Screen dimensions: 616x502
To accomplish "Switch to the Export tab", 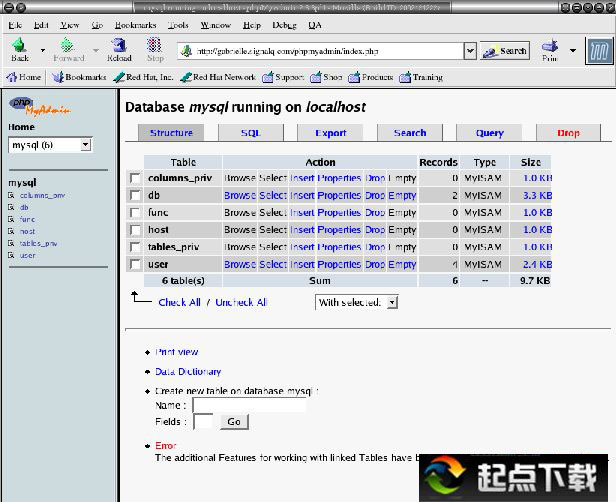I will (330, 133).
